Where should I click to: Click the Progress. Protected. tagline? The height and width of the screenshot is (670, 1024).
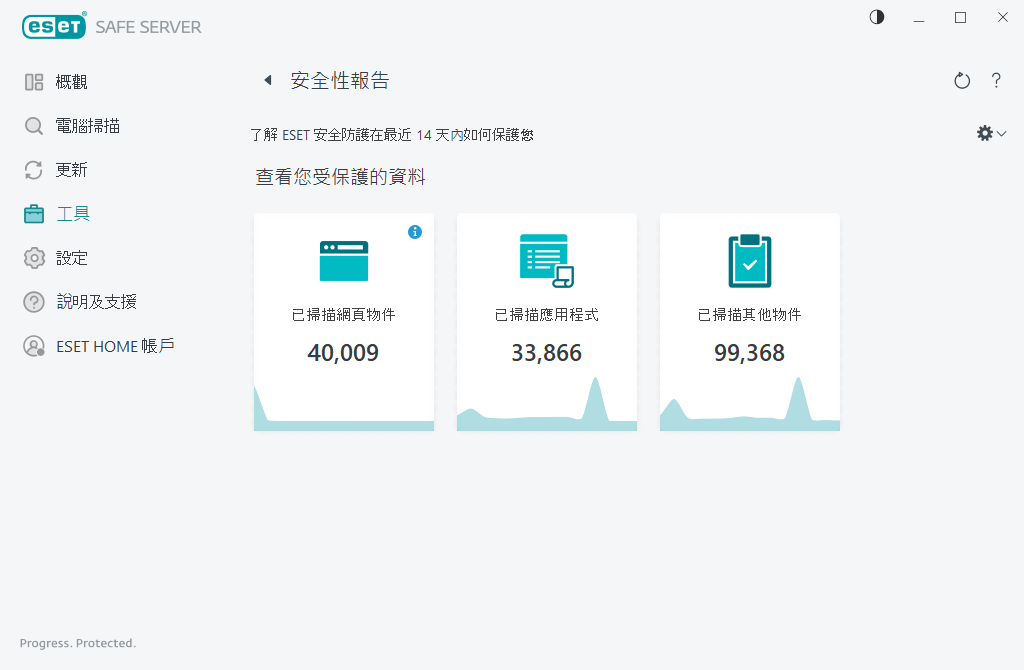78,643
